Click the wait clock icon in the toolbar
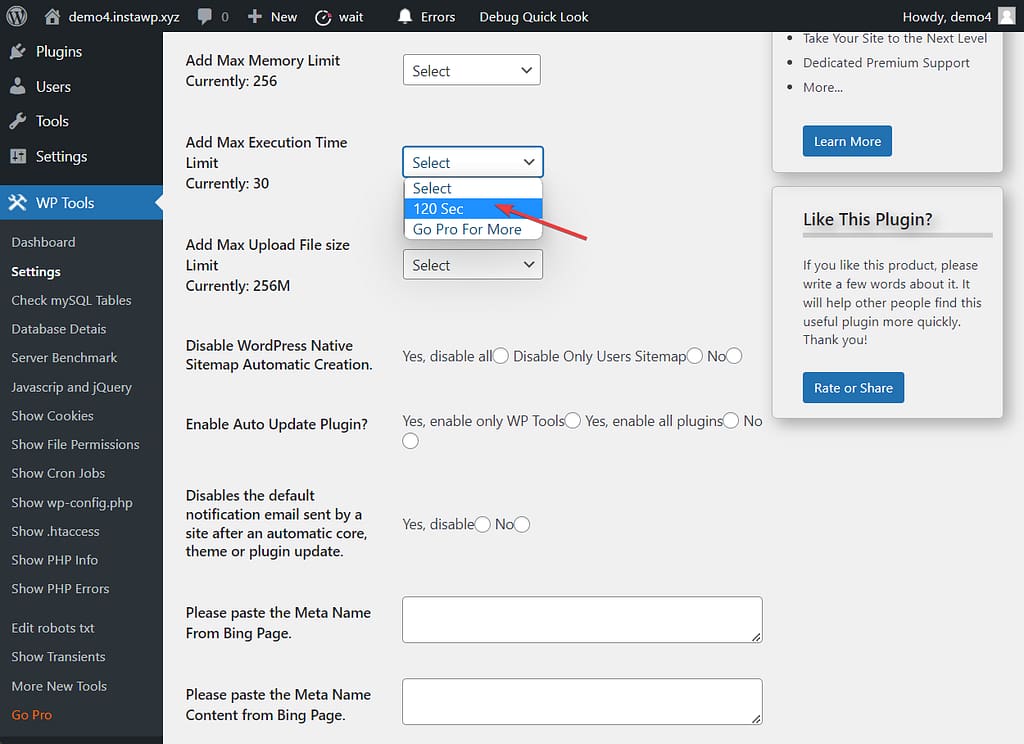Viewport: 1024px width, 744px height. pos(323,16)
